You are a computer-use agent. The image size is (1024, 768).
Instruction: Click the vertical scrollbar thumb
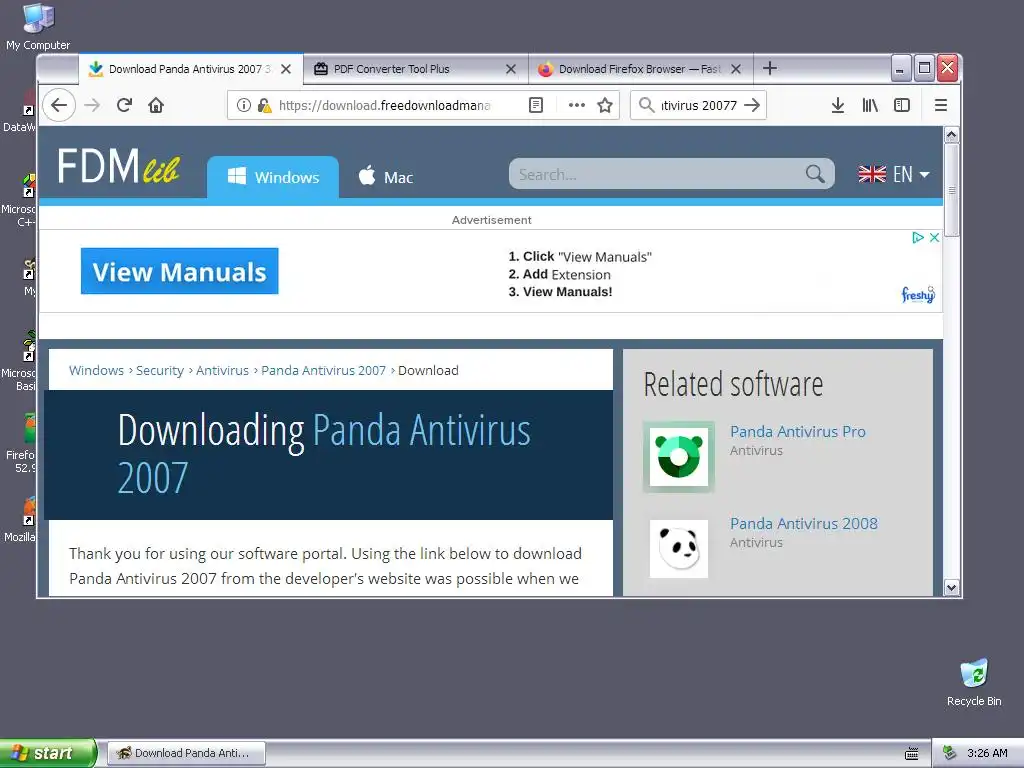click(952, 190)
